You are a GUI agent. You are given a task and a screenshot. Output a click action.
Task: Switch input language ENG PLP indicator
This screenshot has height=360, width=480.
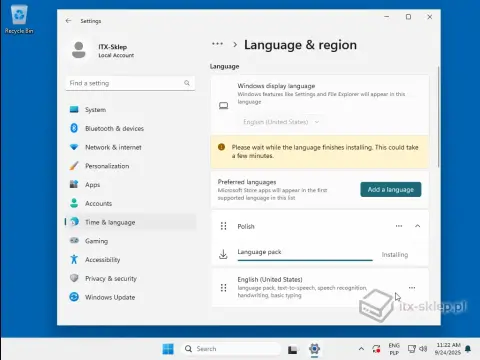coord(394,349)
